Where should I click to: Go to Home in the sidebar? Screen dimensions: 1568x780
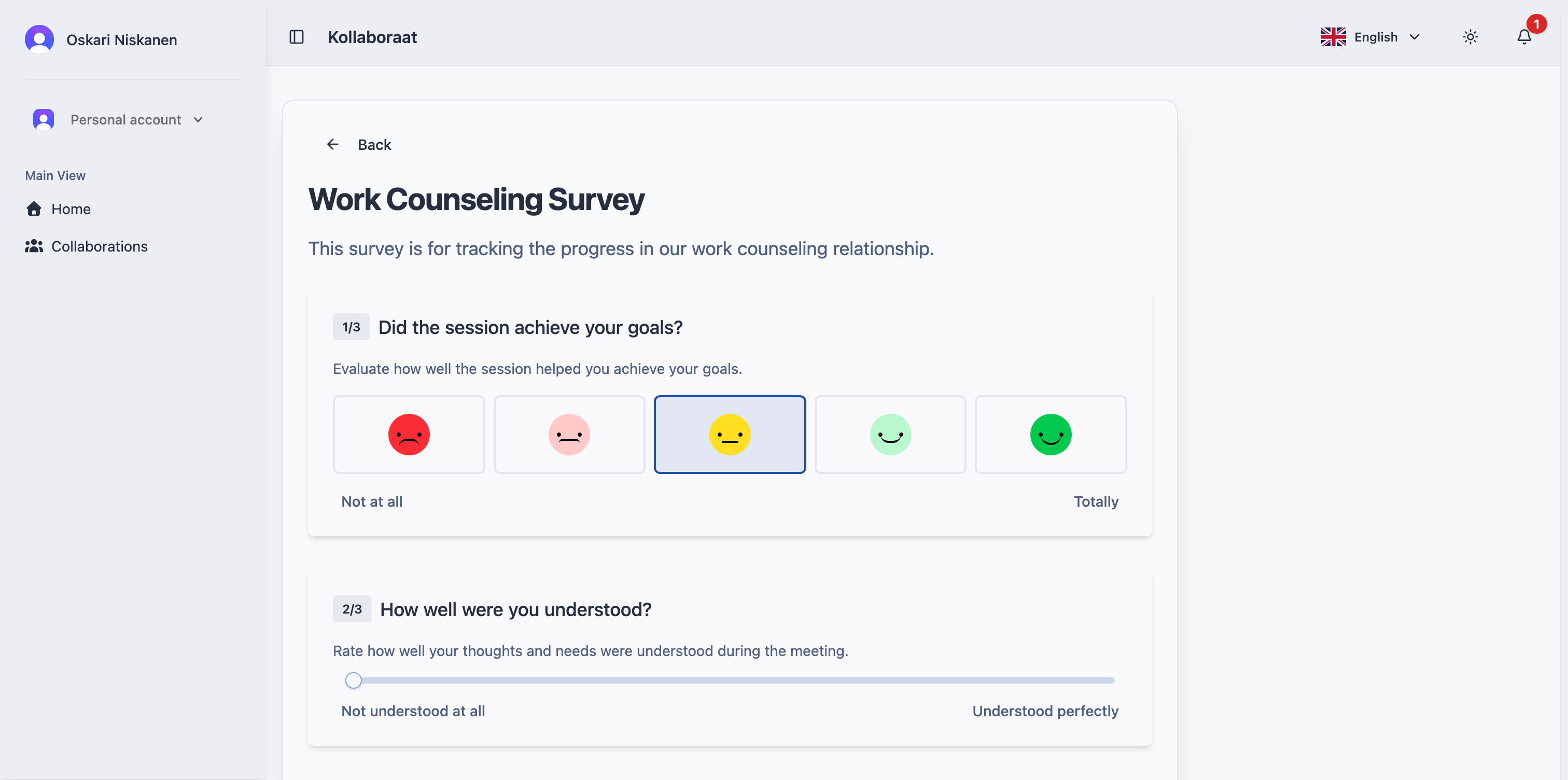pyautogui.click(x=71, y=209)
